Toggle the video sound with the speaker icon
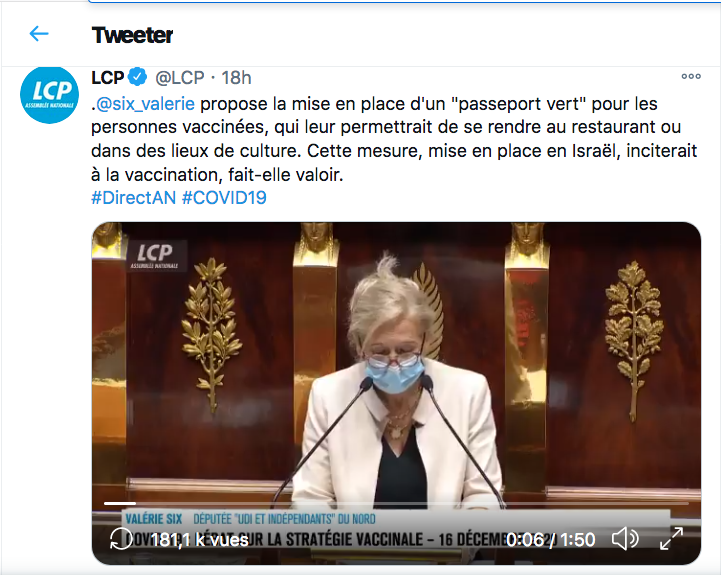721x575 pixels. click(x=625, y=539)
